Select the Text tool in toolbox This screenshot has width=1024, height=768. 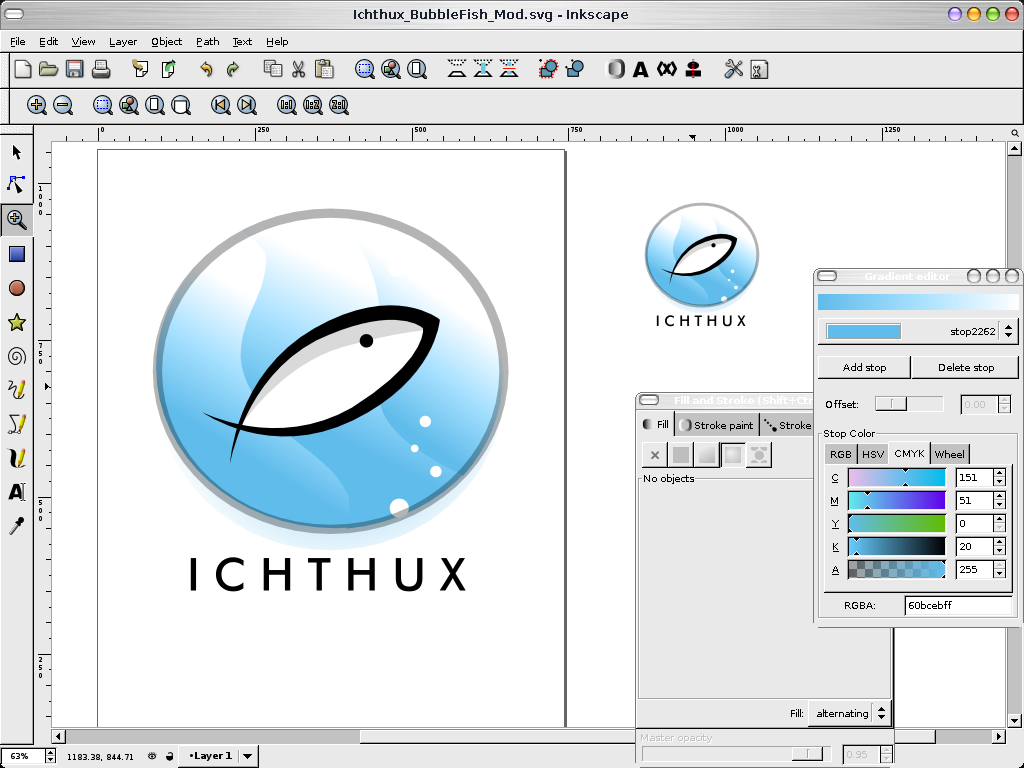pyautogui.click(x=17, y=492)
